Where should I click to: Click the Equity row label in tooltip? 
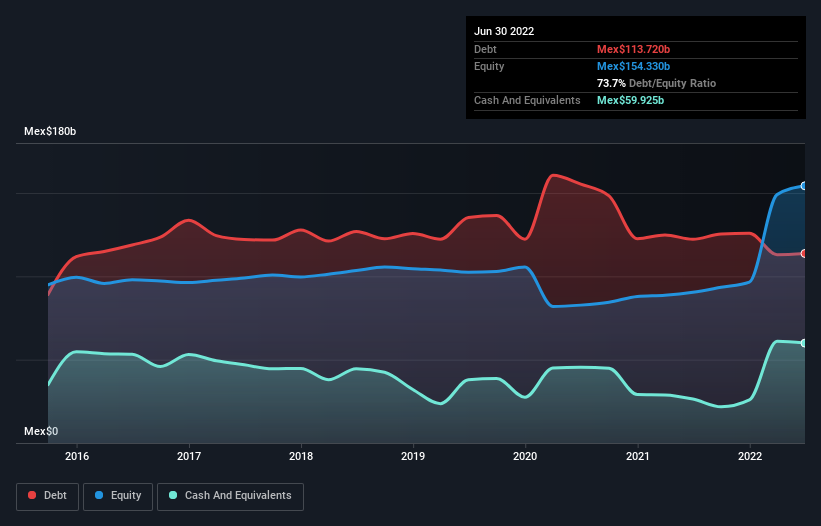tap(489, 66)
